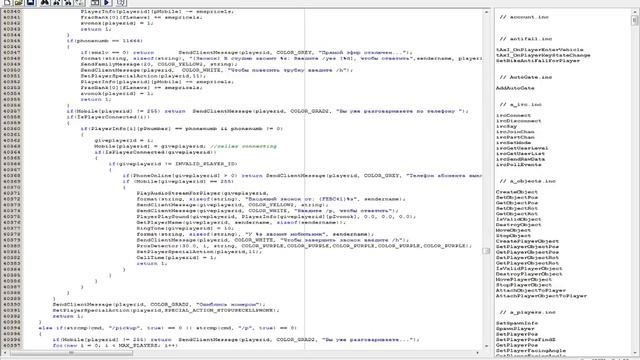Select ircGetUserList in the function list
This screenshot has width=640, height=360.
tap(520, 153)
